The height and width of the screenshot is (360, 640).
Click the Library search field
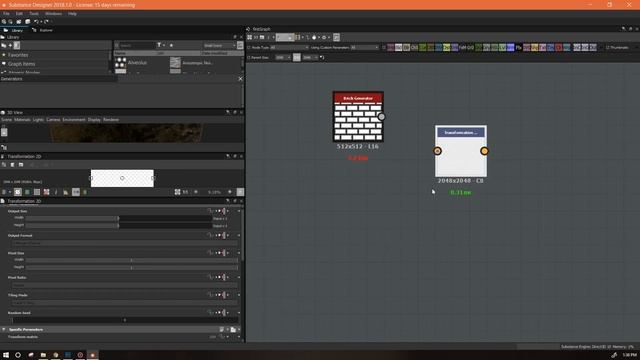point(137,45)
